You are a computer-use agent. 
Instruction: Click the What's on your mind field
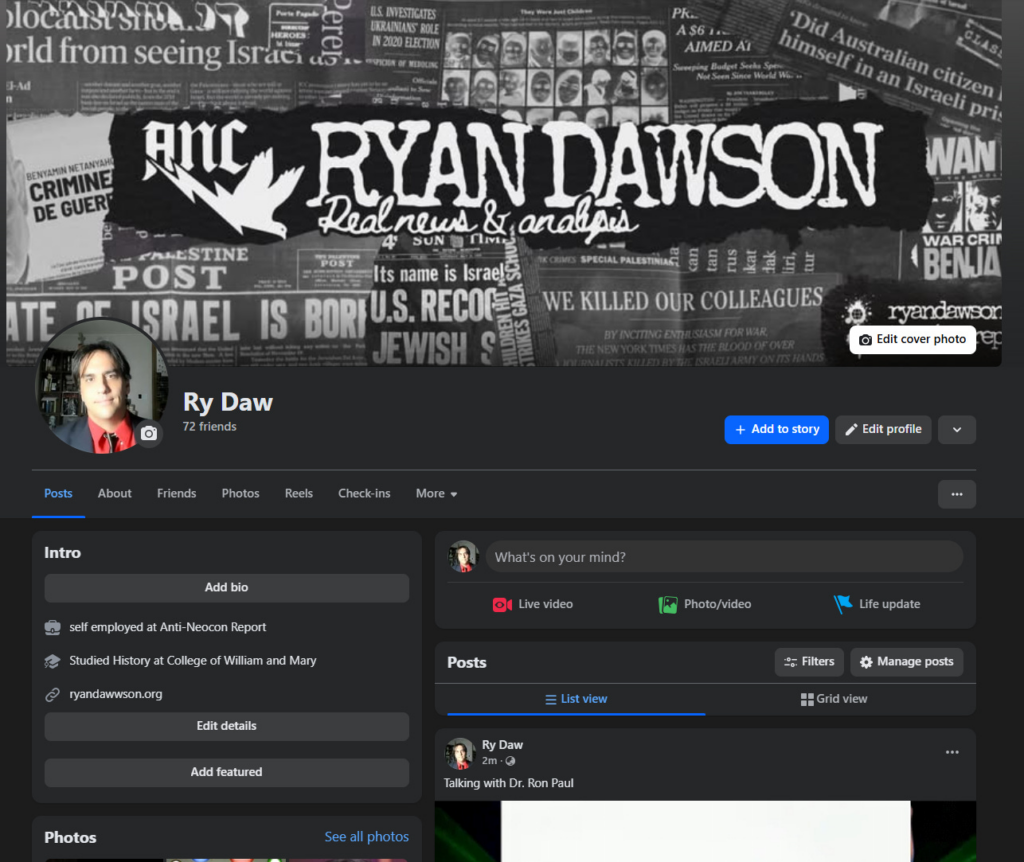(724, 557)
